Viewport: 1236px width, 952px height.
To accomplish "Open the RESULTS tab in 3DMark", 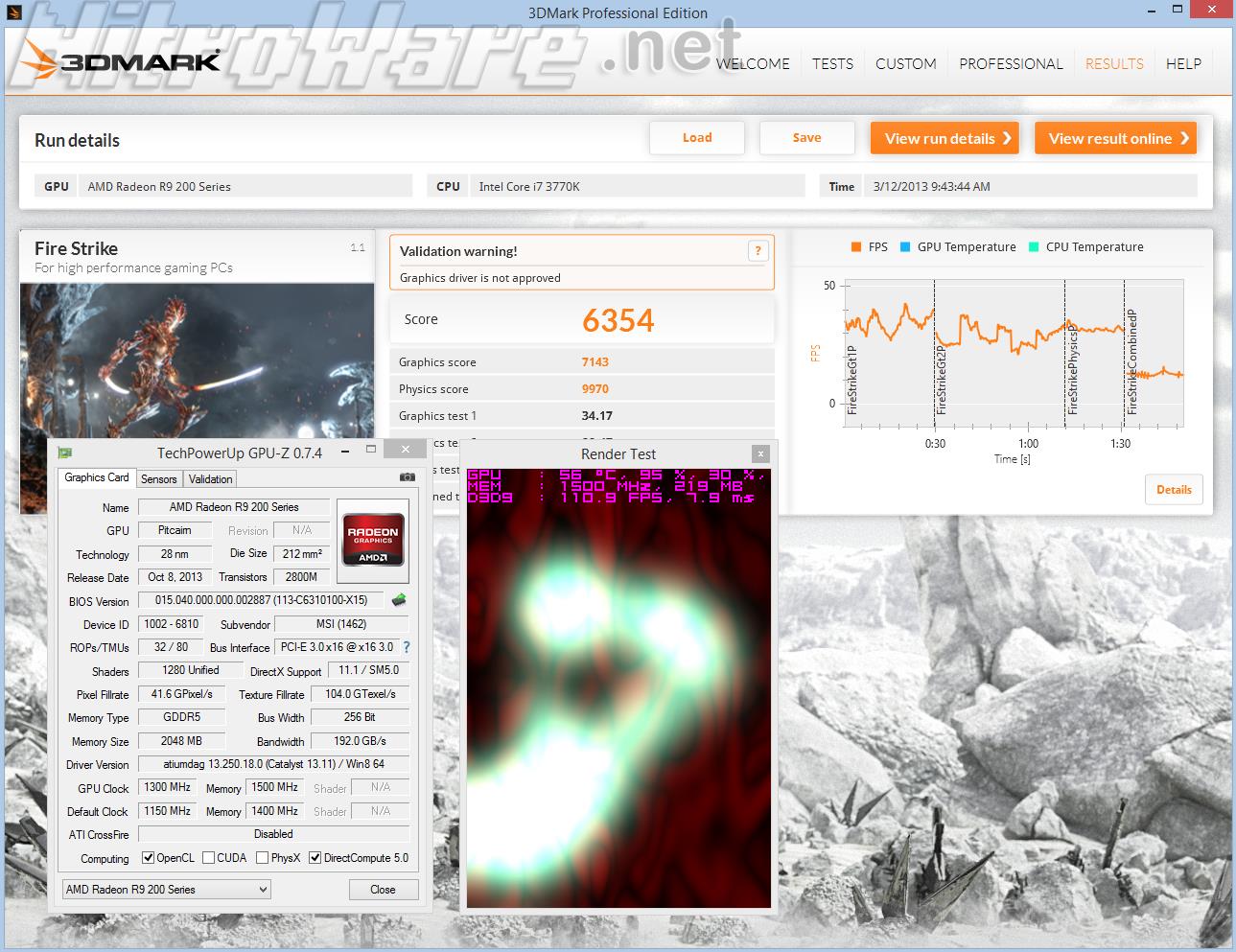I will [1114, 63].
